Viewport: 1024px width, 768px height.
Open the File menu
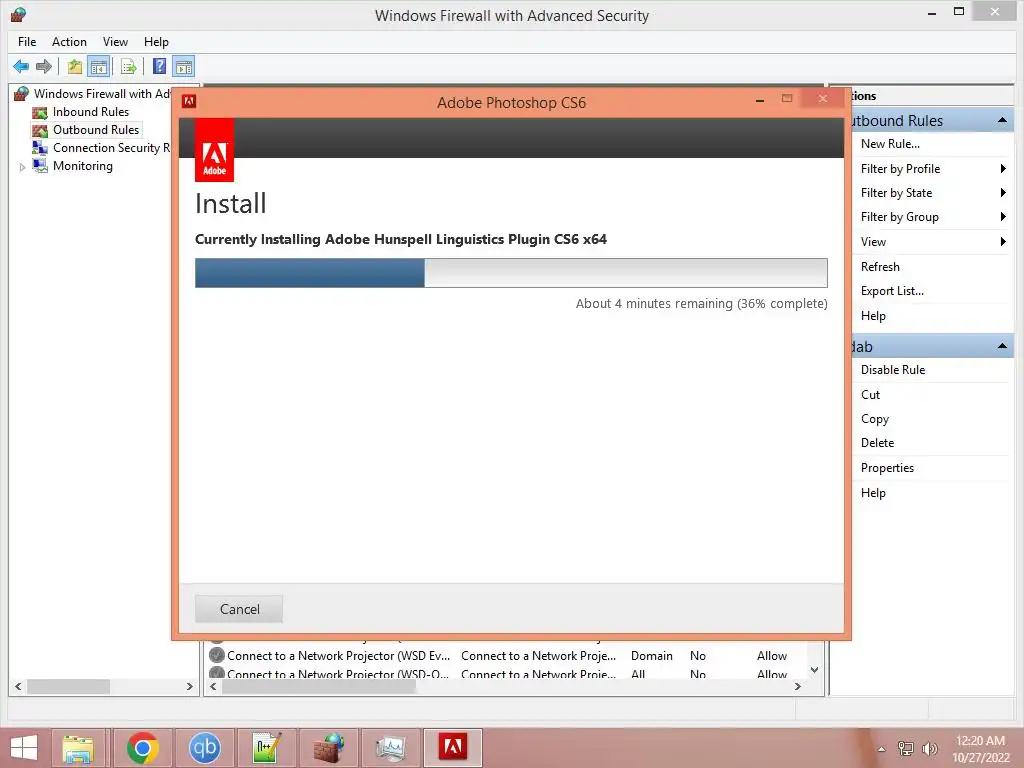(27, 42)
